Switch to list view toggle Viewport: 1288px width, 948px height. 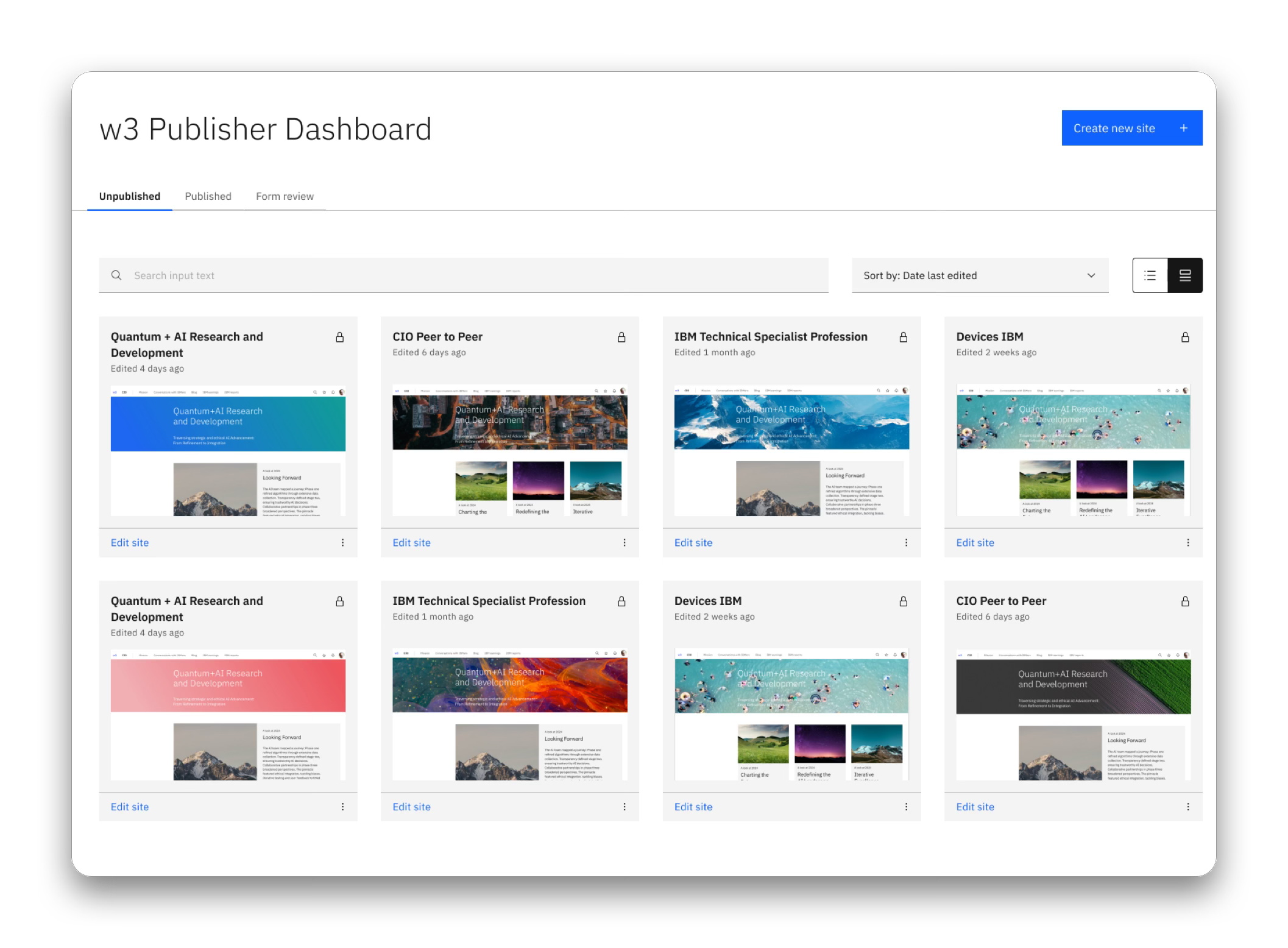point(1150,275)
